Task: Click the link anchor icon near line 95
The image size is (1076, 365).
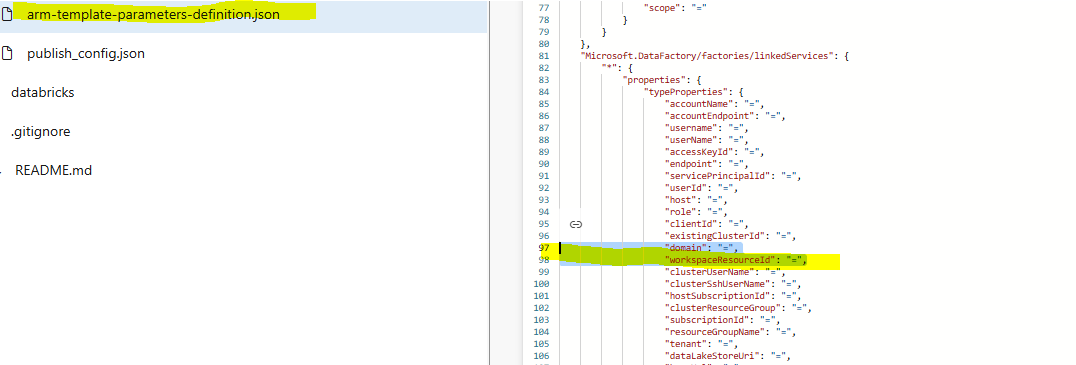Action: 576,224
